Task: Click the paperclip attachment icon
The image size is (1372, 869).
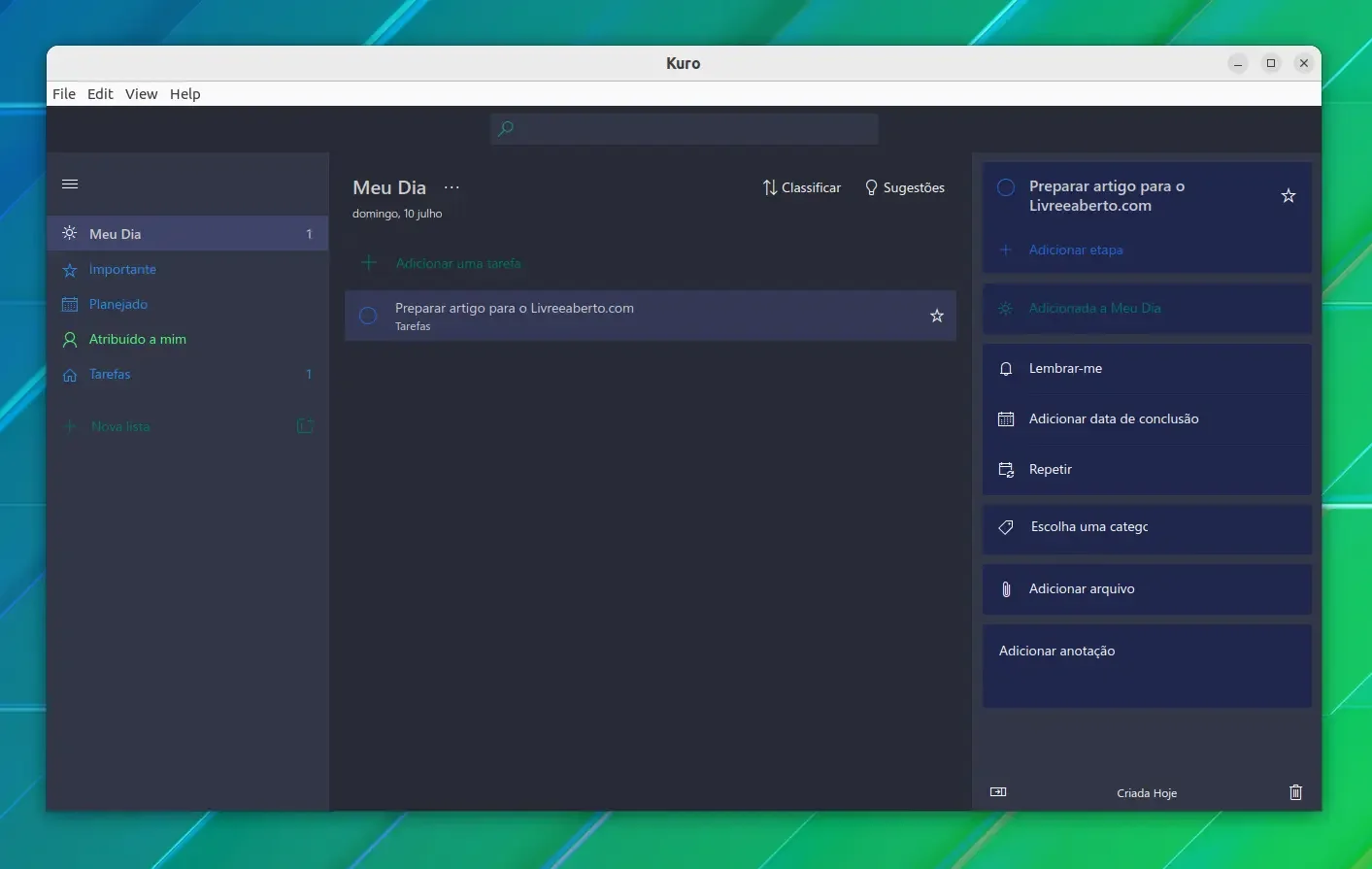Action: click(x=1006, y=589)
